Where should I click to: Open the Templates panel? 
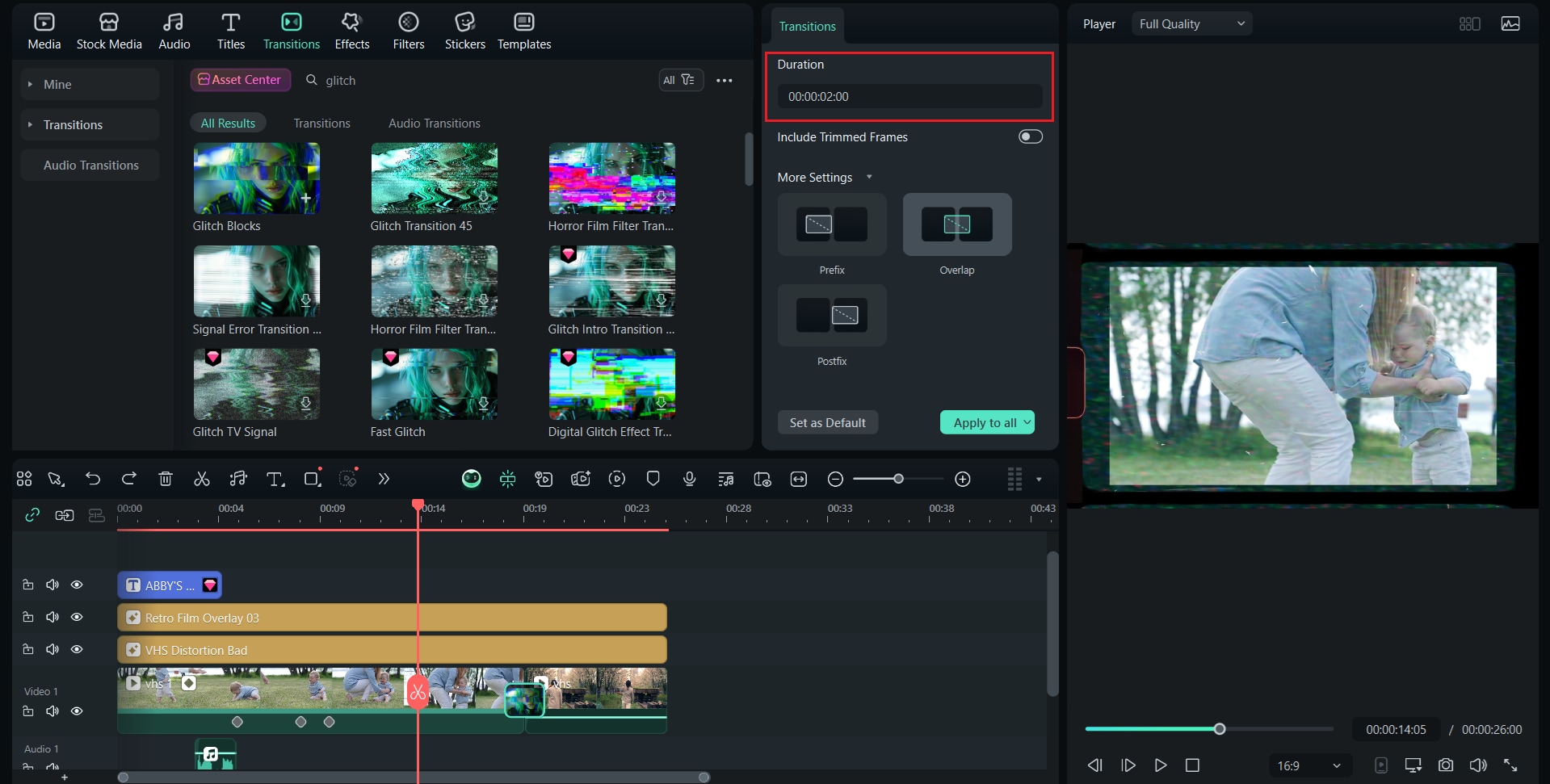(x=523, y=31)
